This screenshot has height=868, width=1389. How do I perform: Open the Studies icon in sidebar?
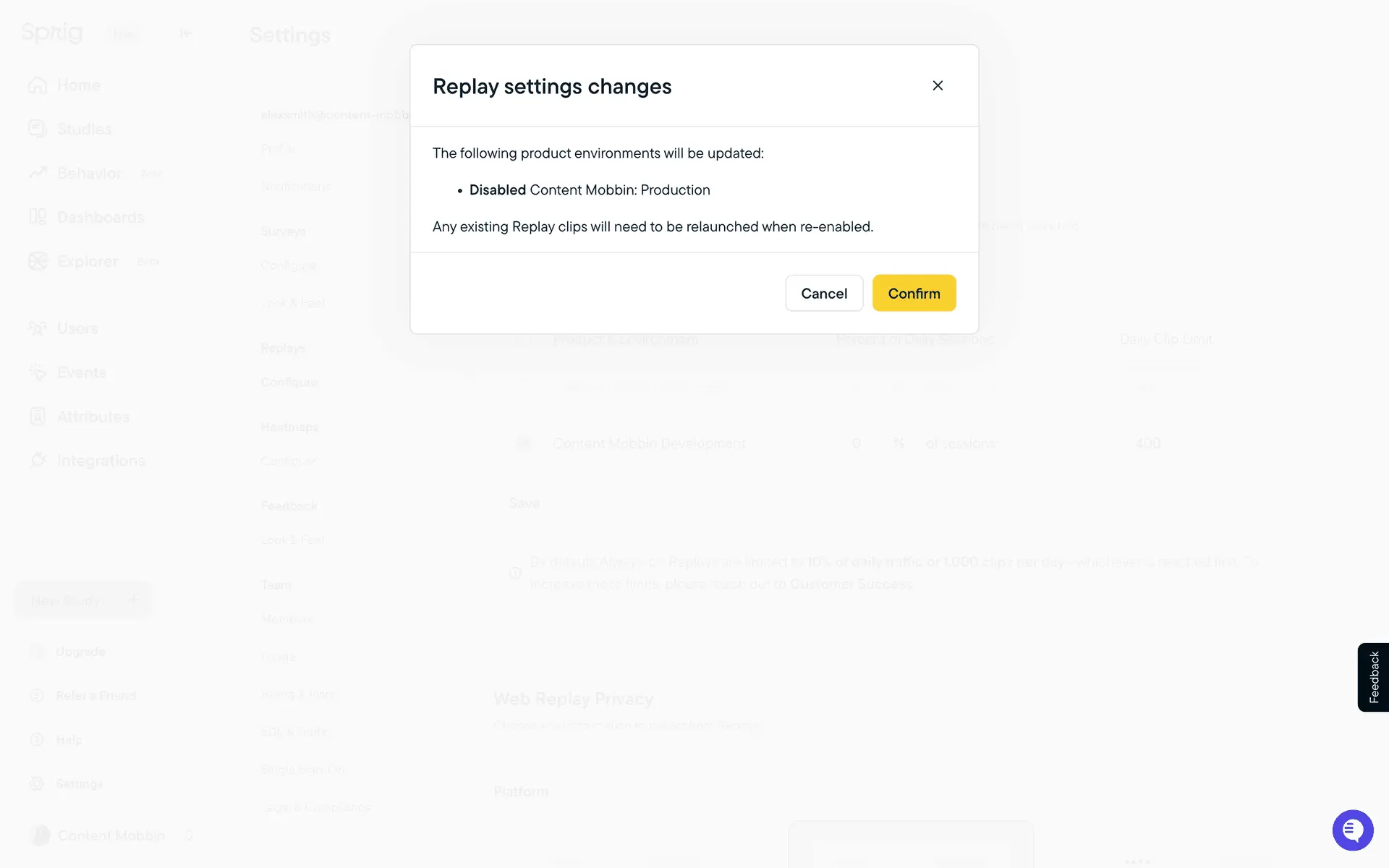[x=38, y=129]
